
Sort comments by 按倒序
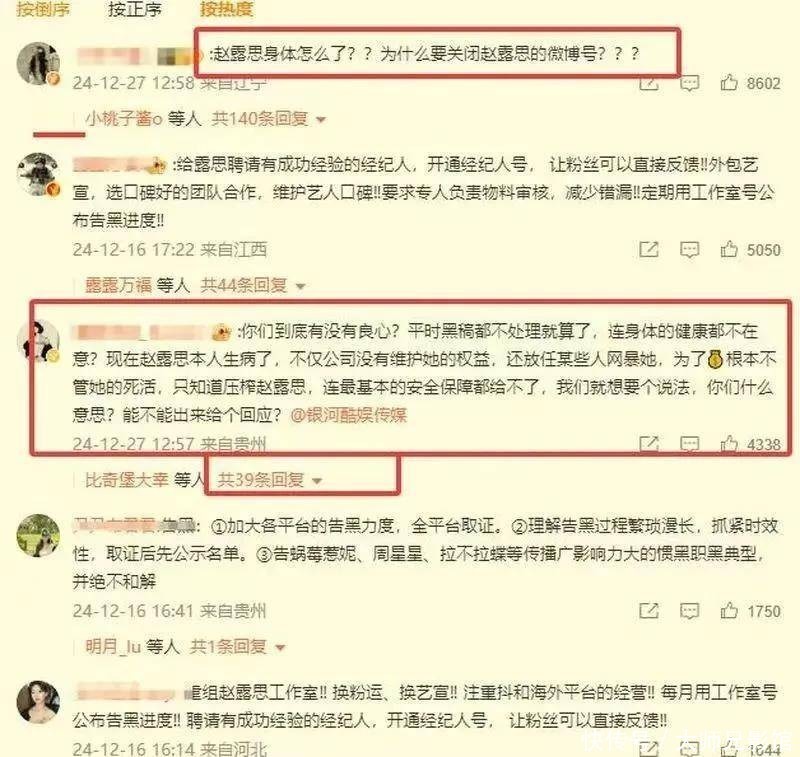(x=43, y=9)
